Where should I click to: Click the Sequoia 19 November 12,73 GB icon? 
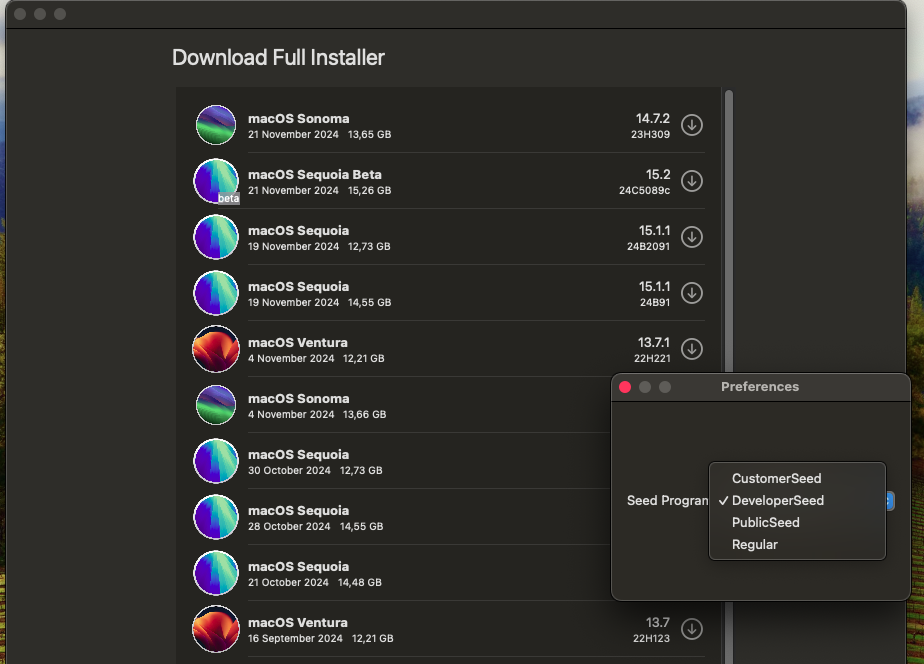[216, 237]
